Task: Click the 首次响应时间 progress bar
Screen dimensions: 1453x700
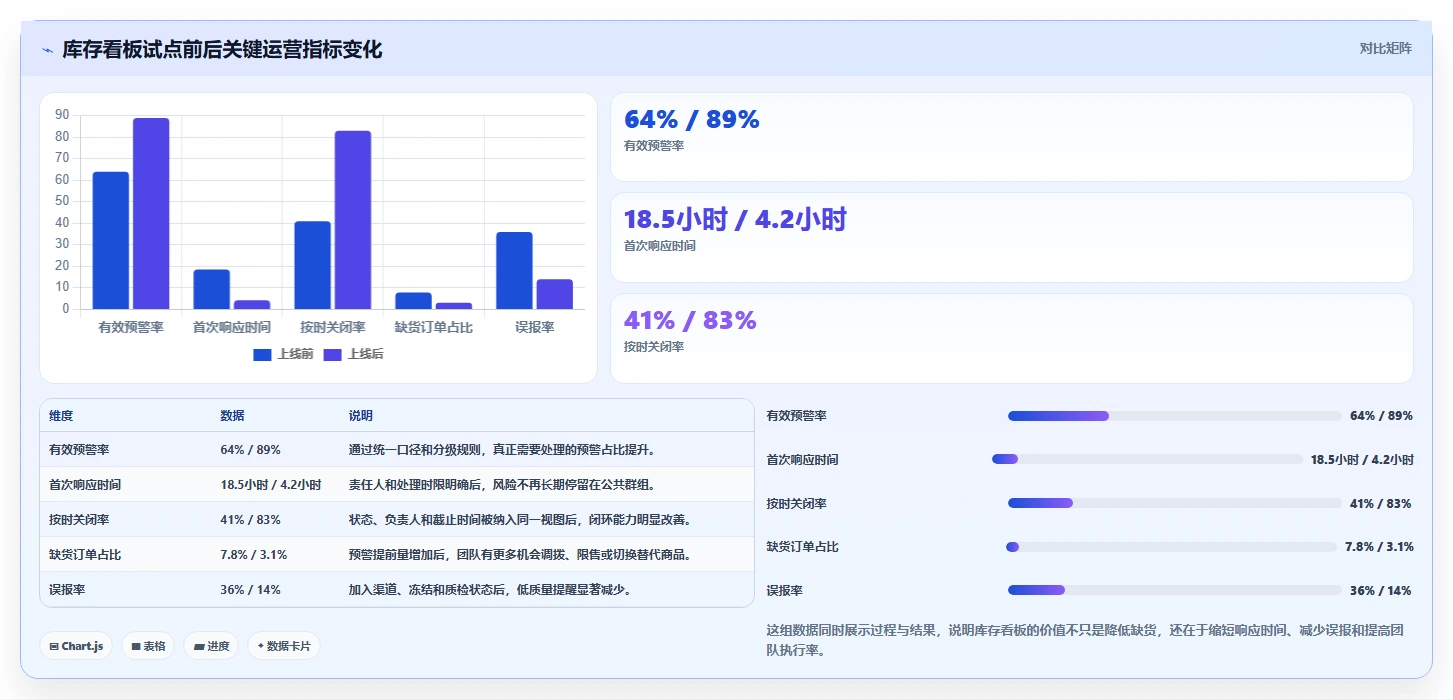Action: [1147, 459]
